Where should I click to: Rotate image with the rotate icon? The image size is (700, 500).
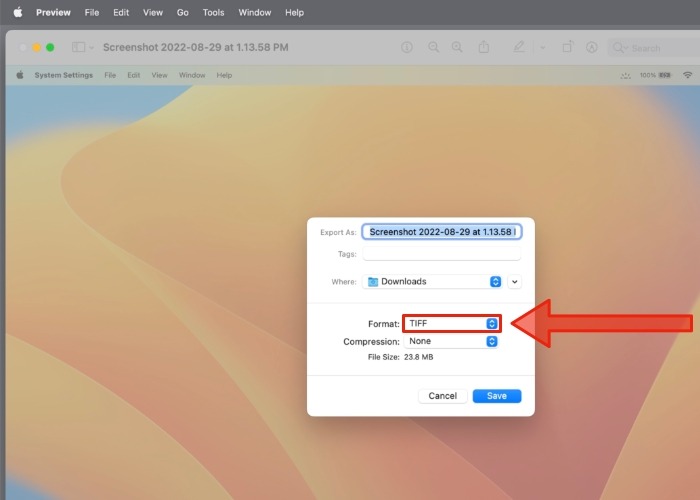click(567, 46)
